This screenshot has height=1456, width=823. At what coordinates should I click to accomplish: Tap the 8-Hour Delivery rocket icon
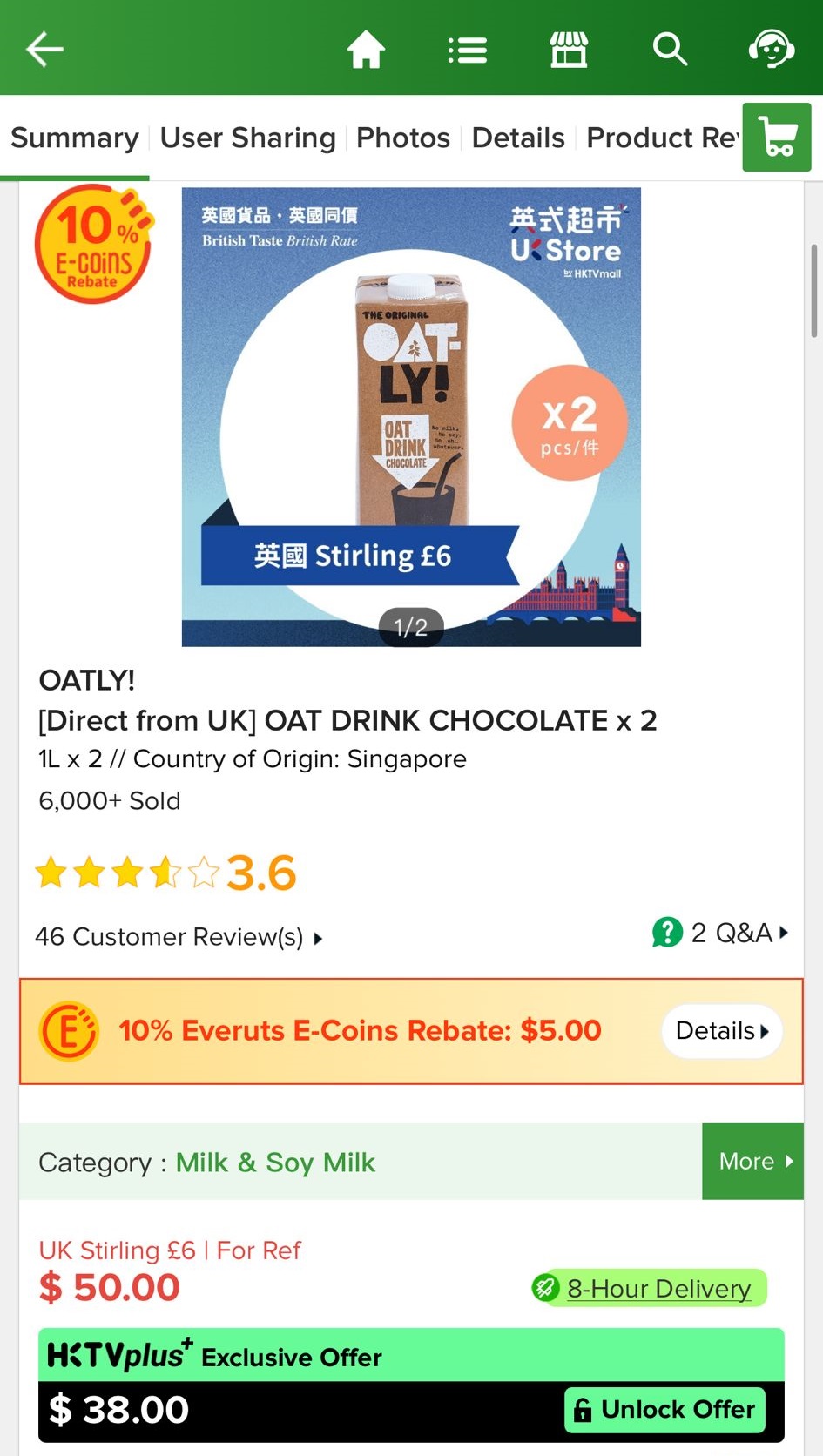coord(546,1287)
